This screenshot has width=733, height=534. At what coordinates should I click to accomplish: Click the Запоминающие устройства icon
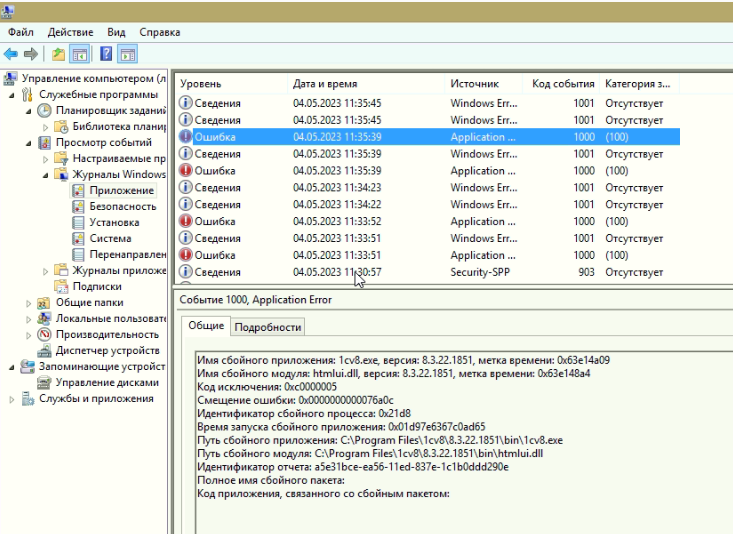pos(28,367)
